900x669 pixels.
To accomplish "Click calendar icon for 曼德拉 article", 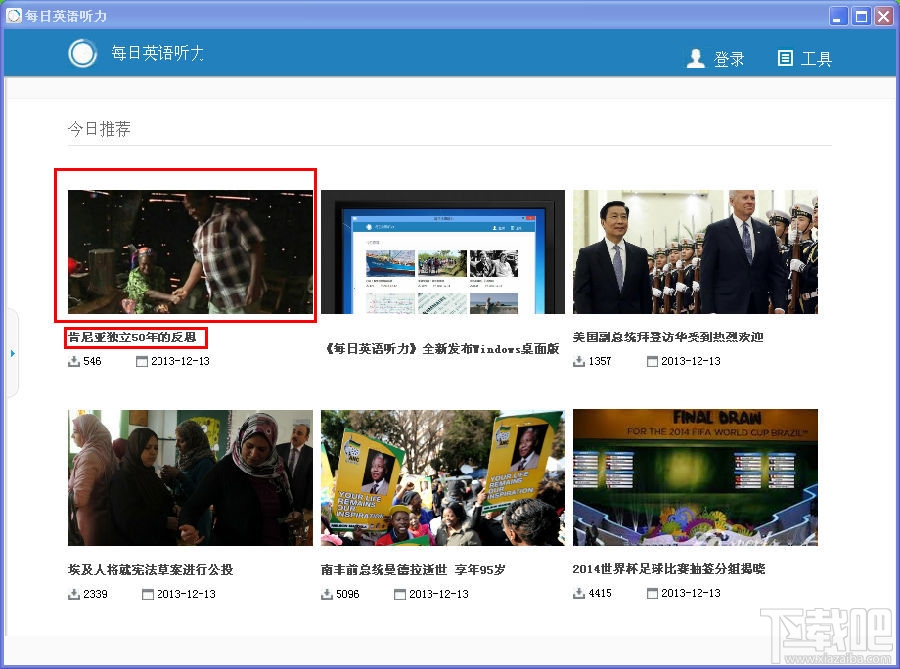I will pos(400,594).
